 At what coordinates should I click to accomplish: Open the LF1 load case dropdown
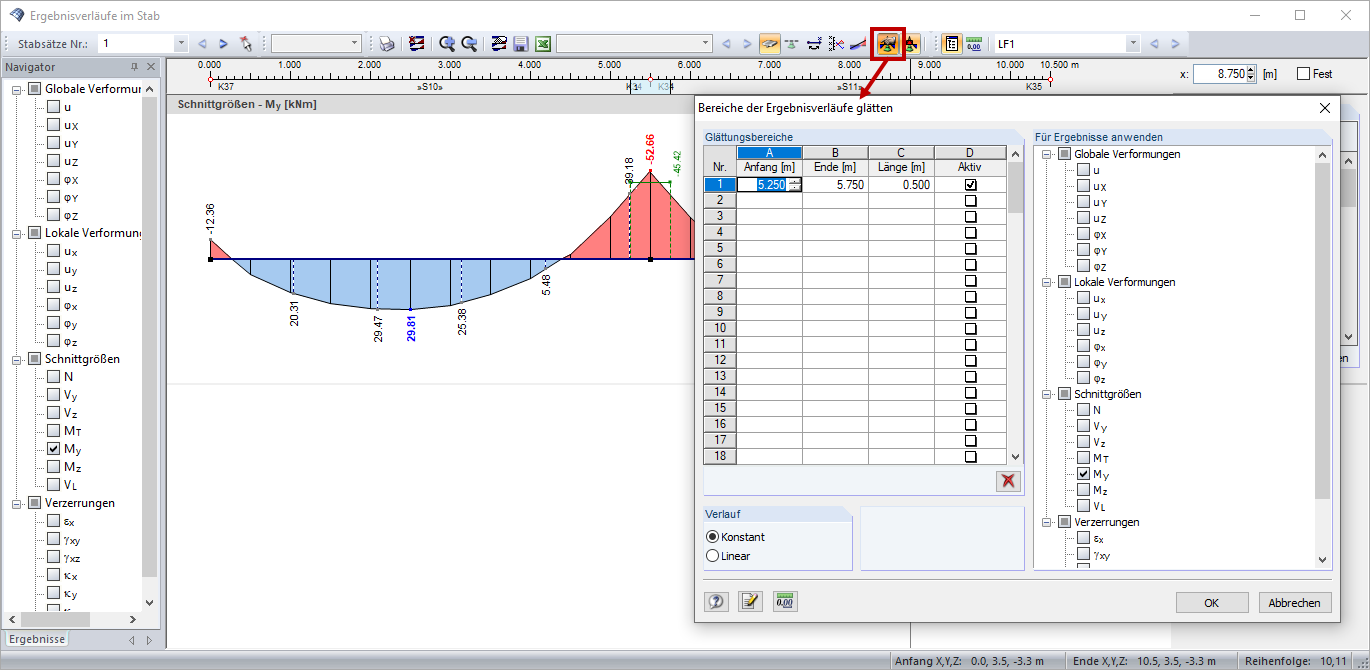pyautogui.click(x=1132, y=44)
